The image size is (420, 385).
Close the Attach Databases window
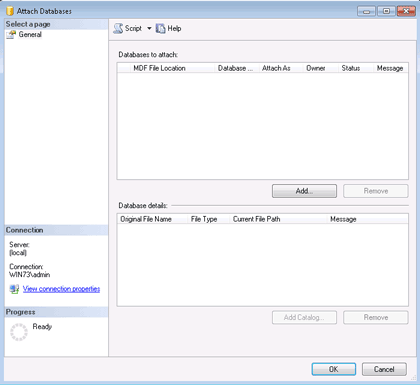tap(406, 11)
